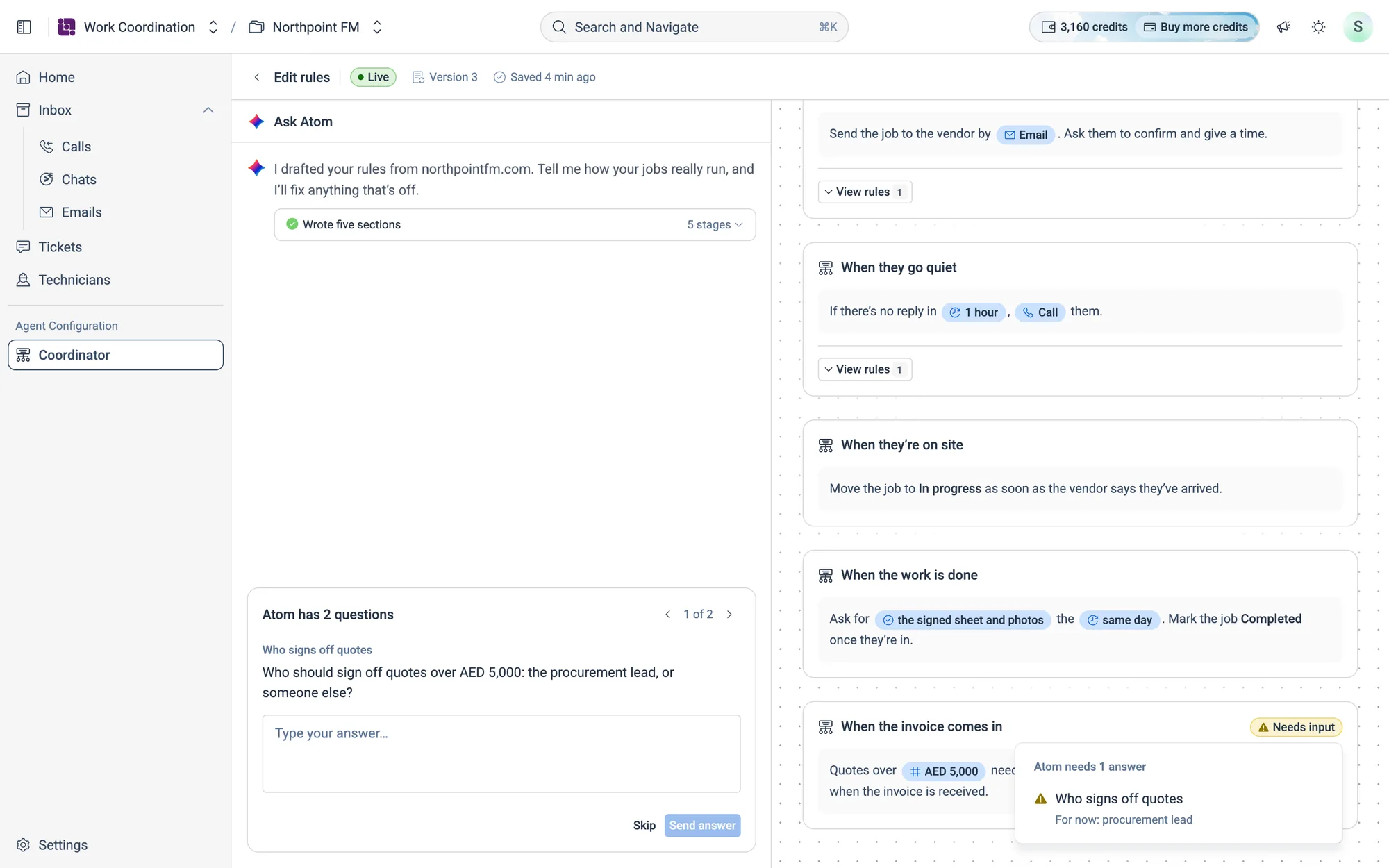Click the 1 hour chip
1389x868 pixels.
pos(974,312)
